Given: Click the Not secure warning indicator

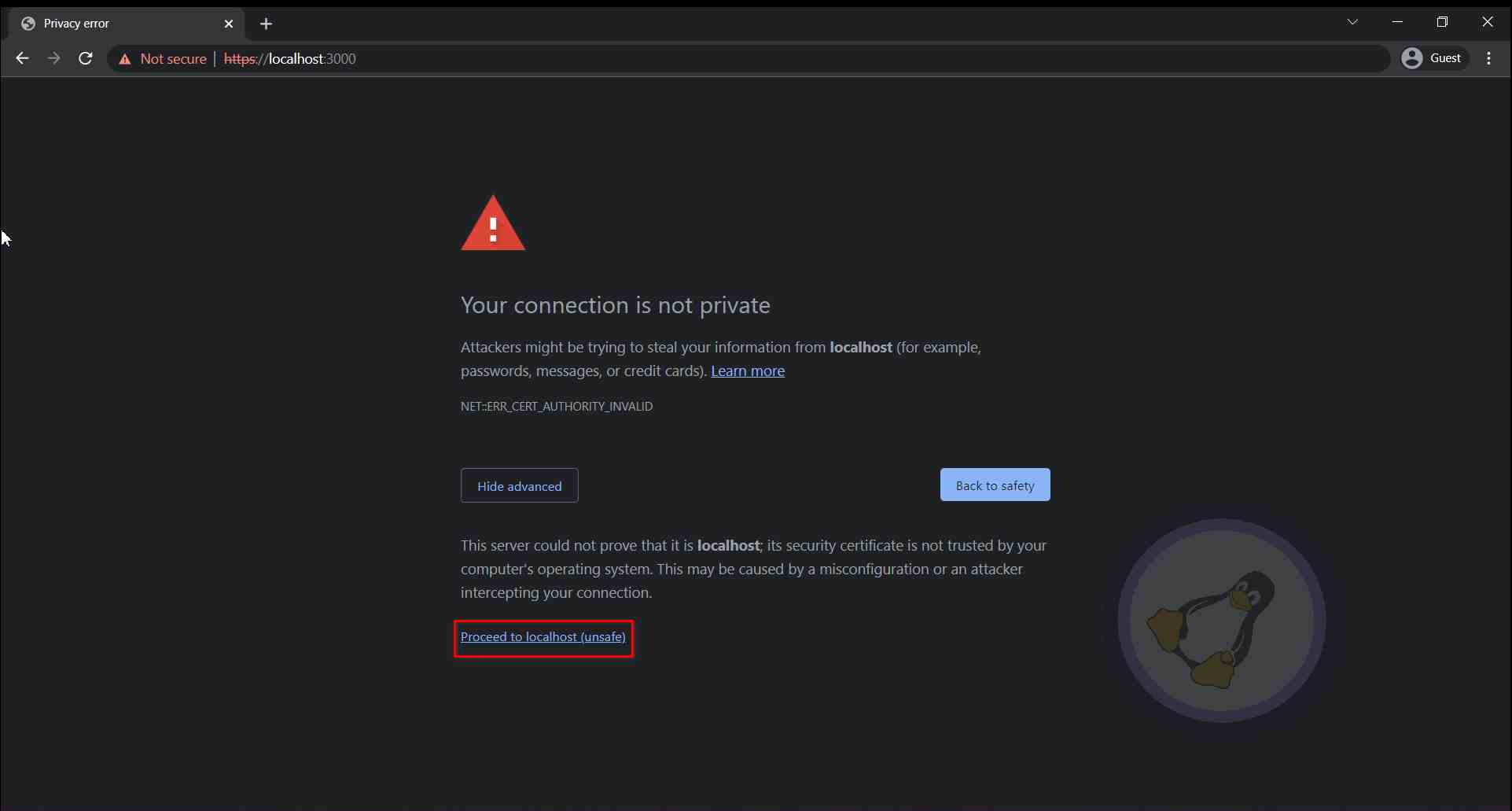Looking at the screenshot, I should tap(162, 59).
